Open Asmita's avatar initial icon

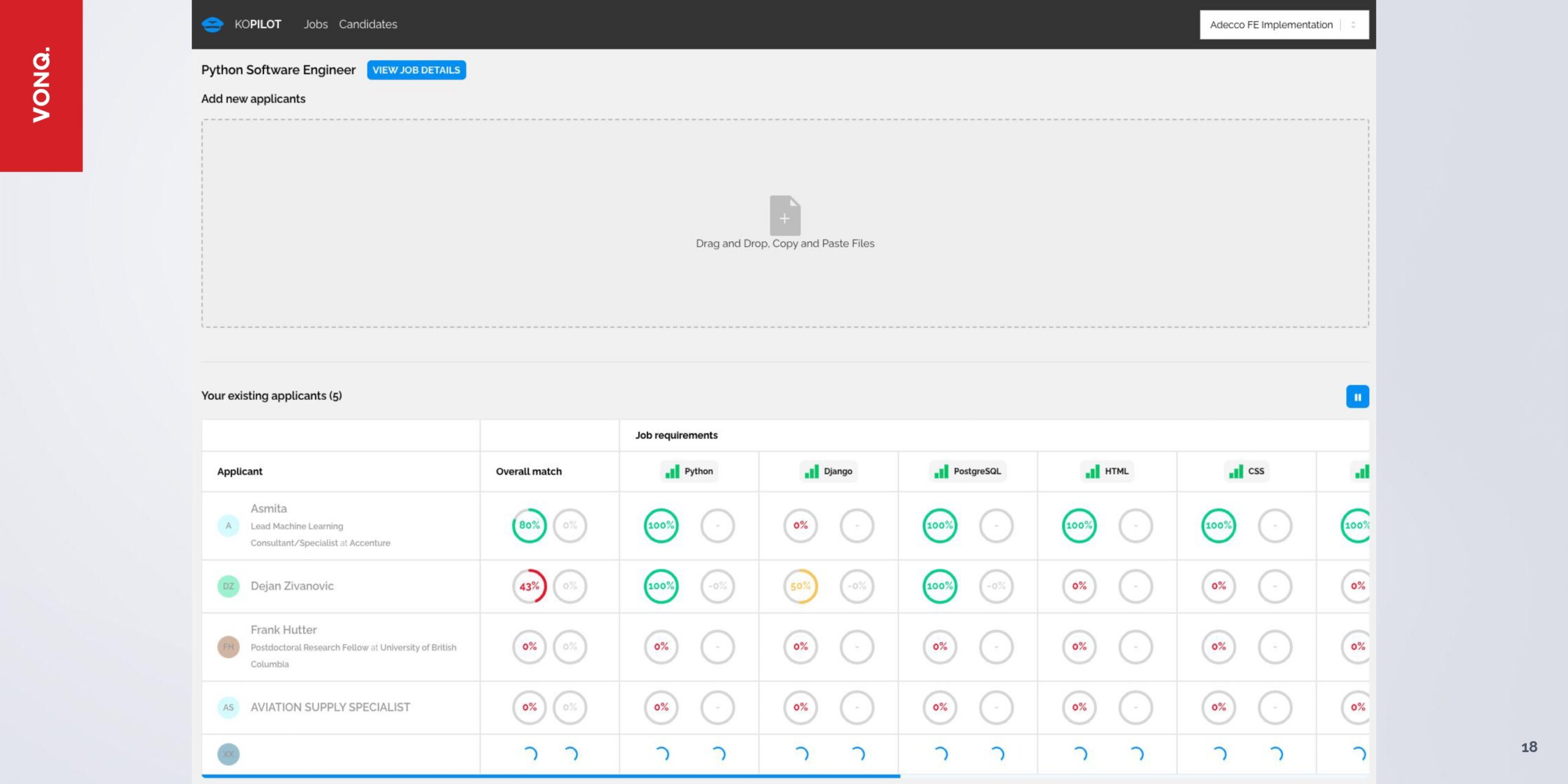tap(228, 525)
